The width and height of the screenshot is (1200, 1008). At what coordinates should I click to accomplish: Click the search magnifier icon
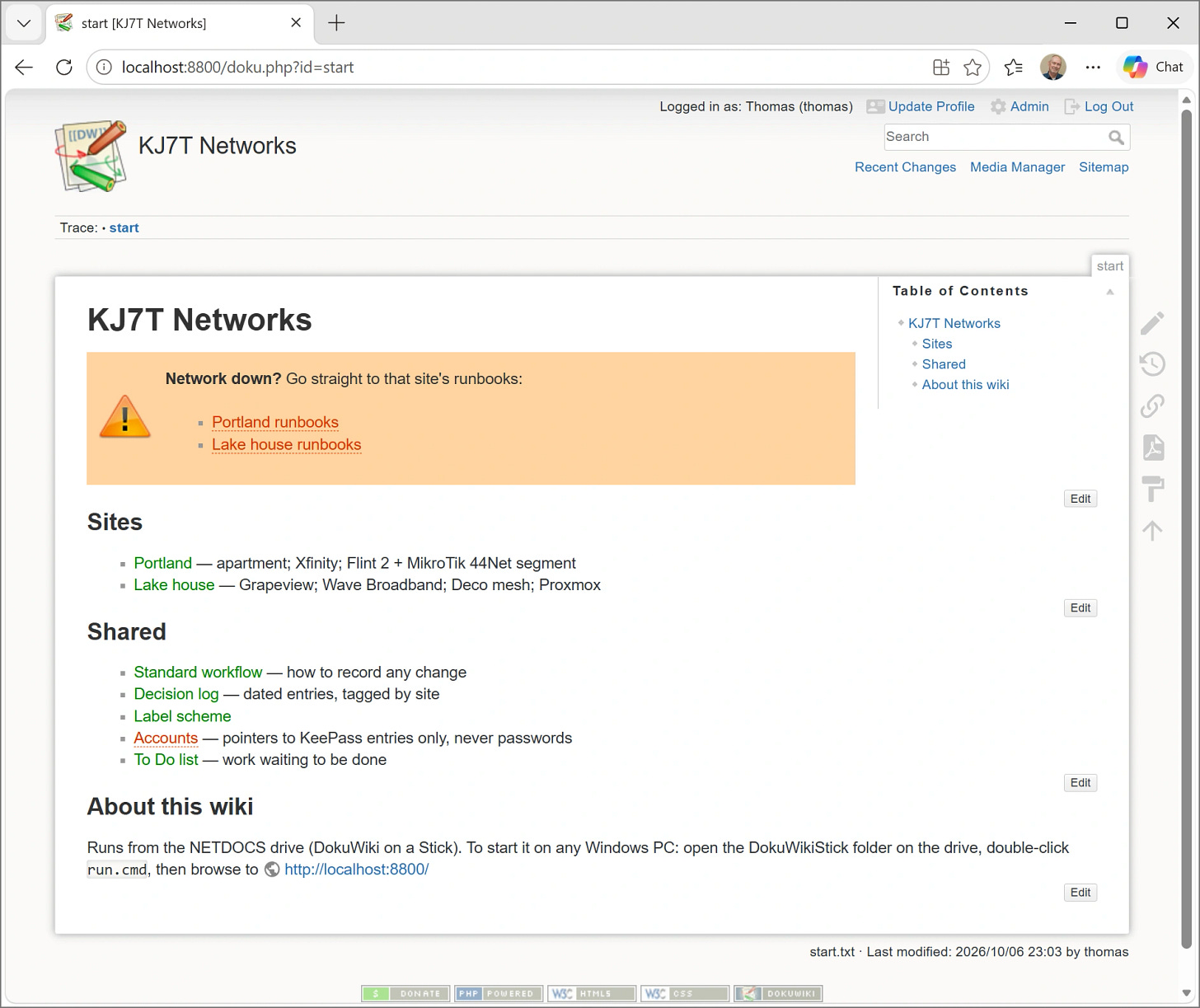coord(1116,138)
